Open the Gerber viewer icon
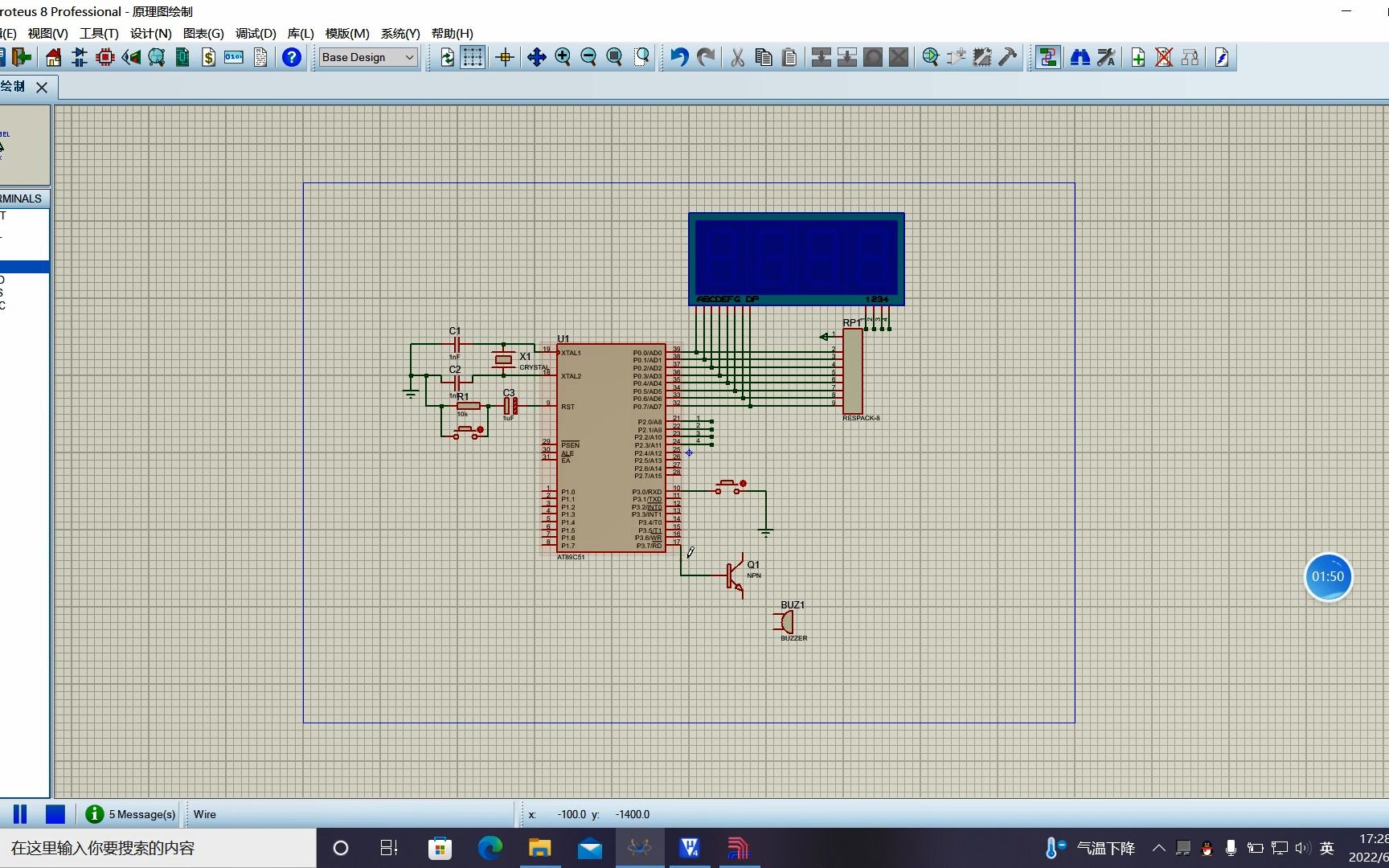Screen dimensions: 1389x868 pyautogui.click(x=157, y=57)
